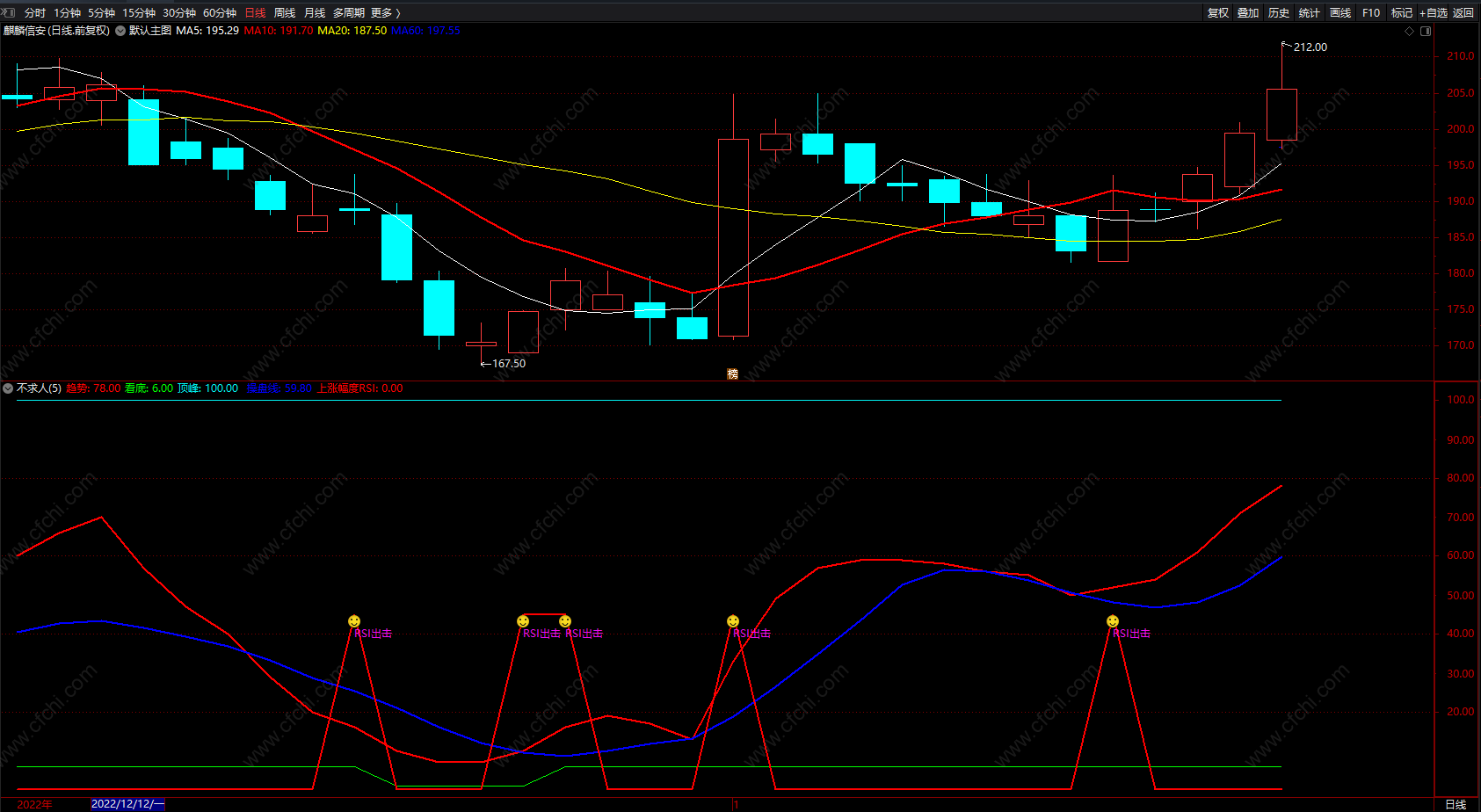1481x812 pixels.
Task: Click the 榜 marker below the candles
Action: [733, 374]
